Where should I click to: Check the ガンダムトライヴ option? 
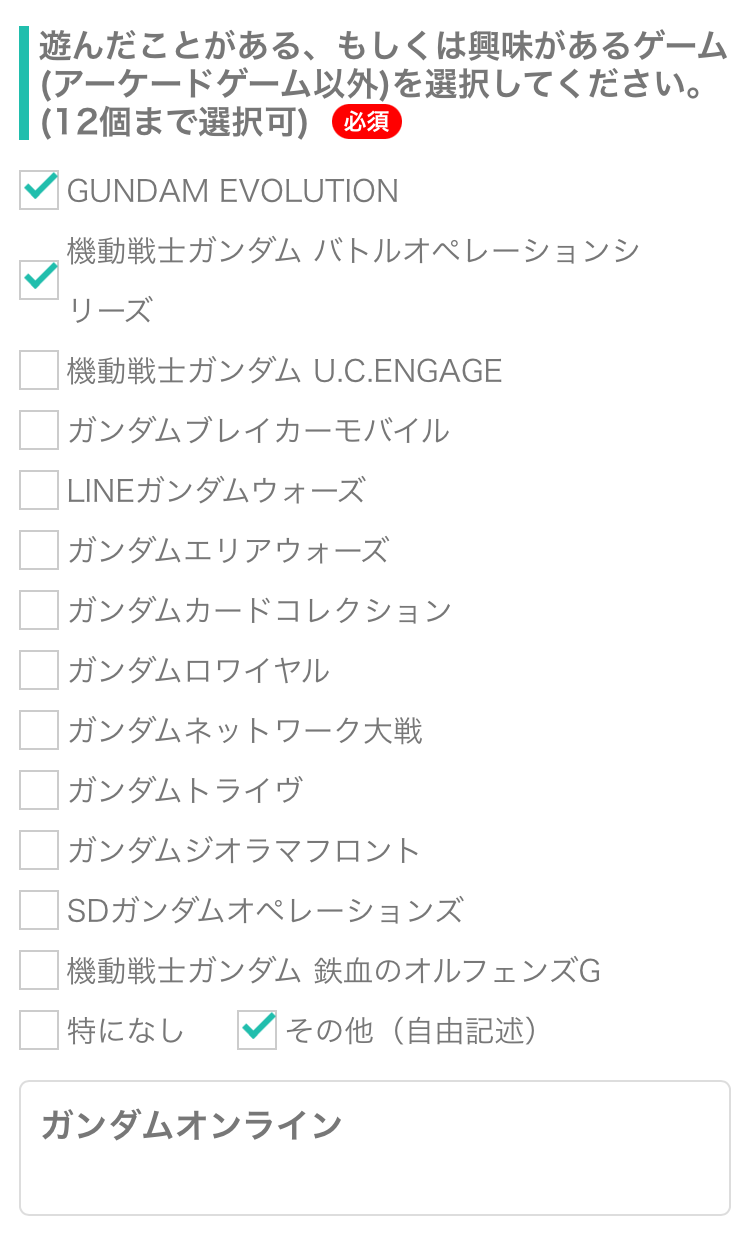pos(39,790)
